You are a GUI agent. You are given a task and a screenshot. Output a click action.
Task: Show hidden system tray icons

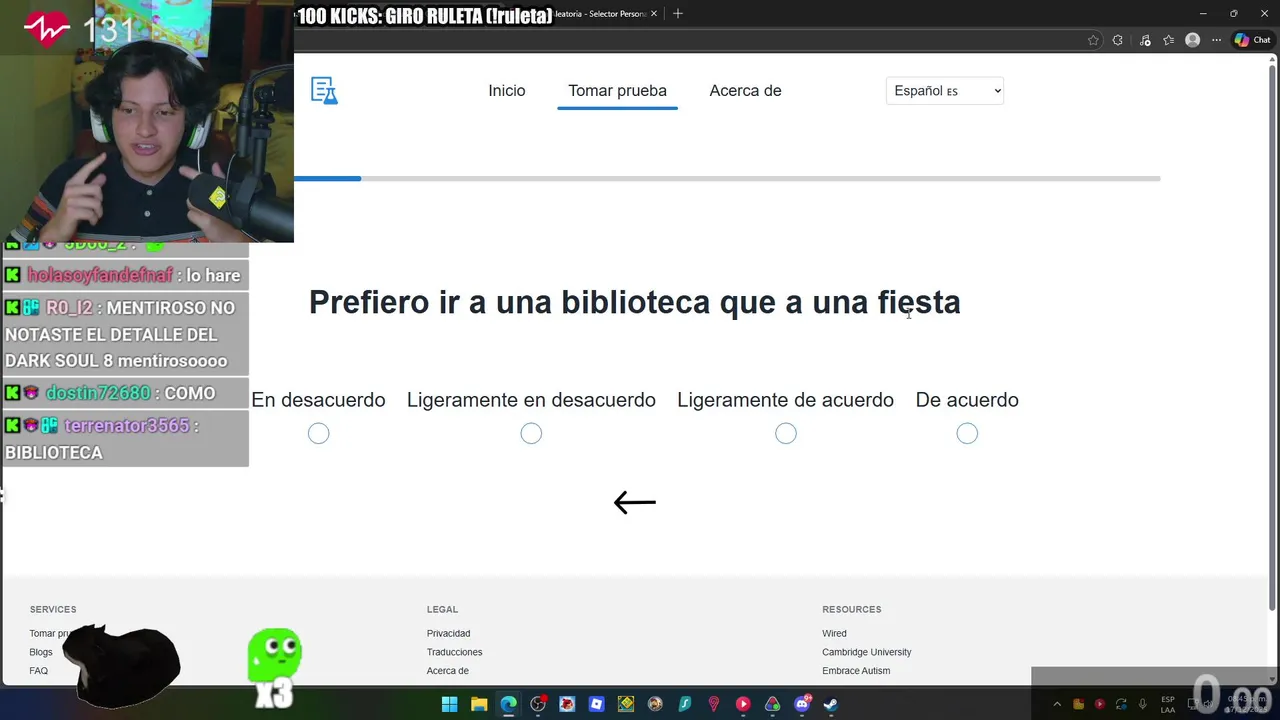tap(1057, 704)
